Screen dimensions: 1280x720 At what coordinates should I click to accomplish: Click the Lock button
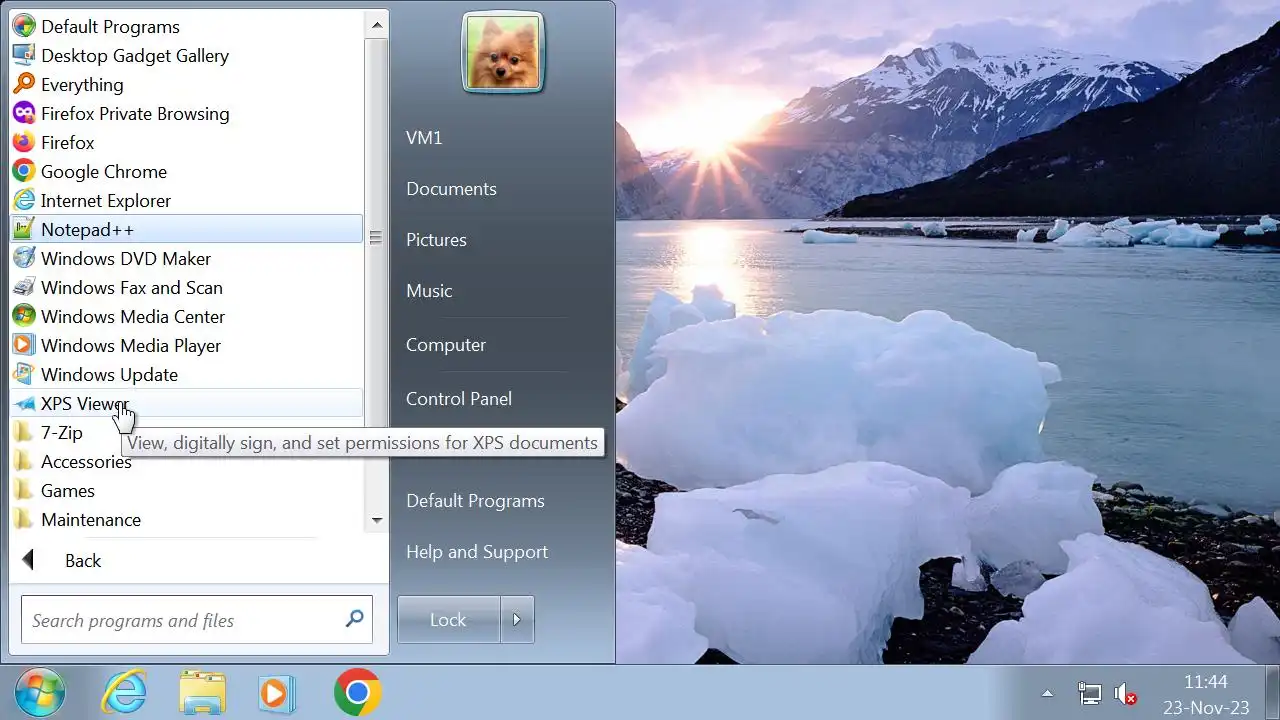pyautogui.click(x=448, y=619)
